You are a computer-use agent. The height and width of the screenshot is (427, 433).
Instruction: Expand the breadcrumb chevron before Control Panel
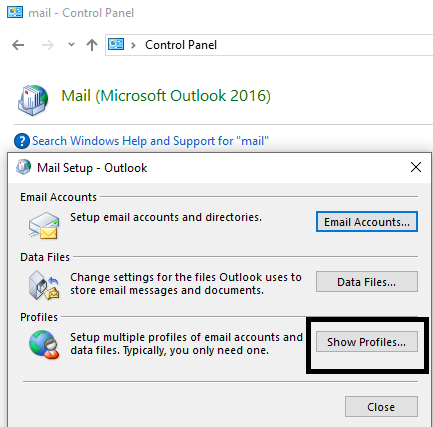click(x=133, y=45)
